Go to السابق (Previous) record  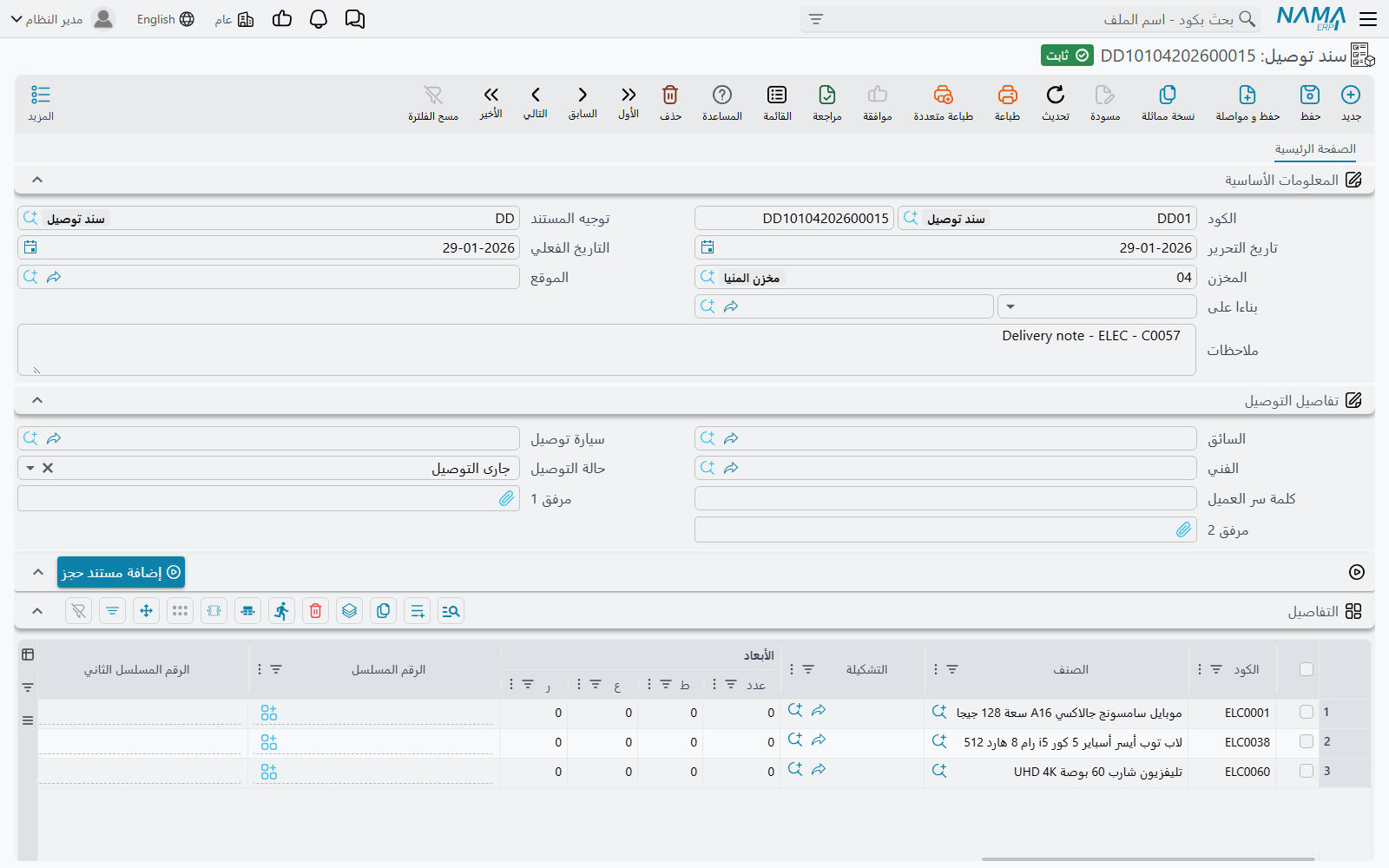pyautogui.click(x=583, y=95)
